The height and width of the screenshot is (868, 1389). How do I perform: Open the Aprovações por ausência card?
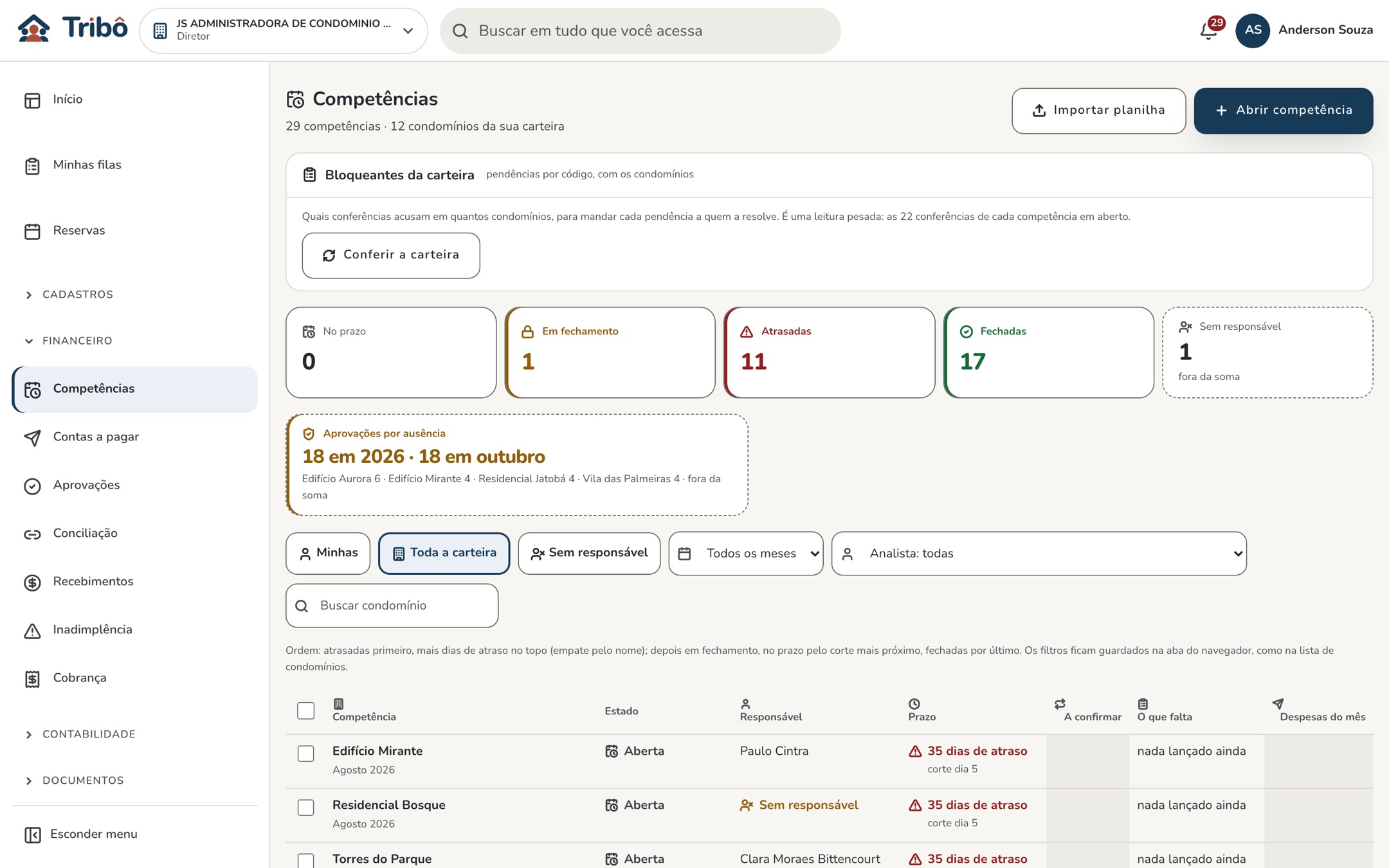(x=517, y=464)
